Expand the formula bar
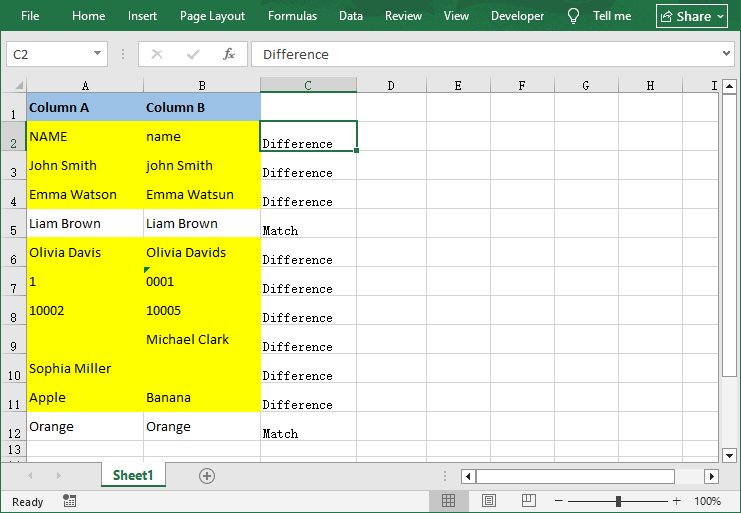 [x=727, y=54]
